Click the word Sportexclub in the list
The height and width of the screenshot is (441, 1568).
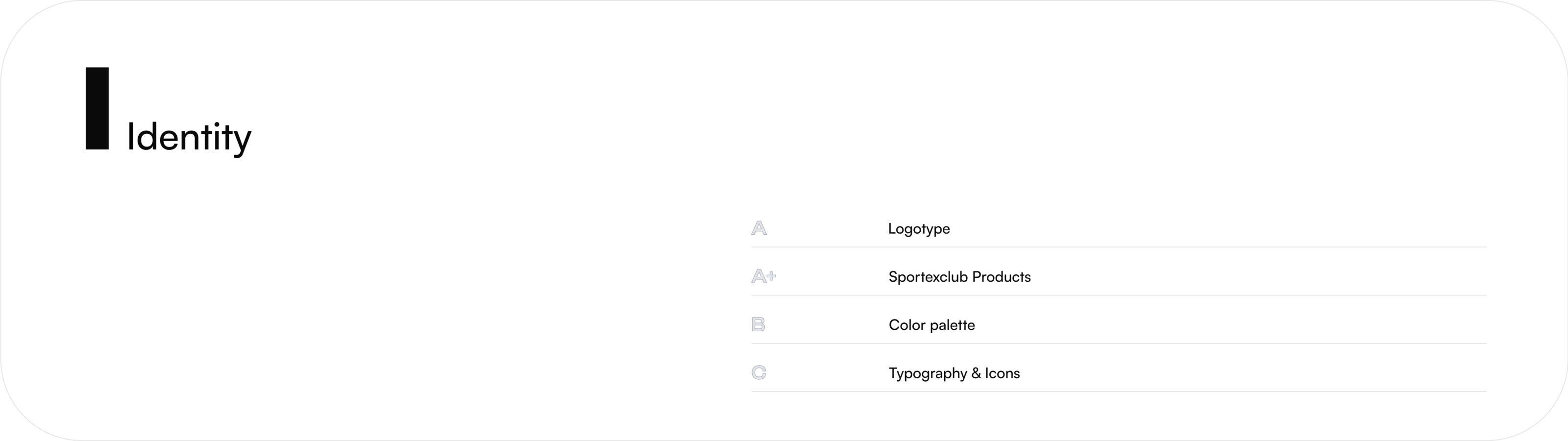click(x=928, y=277)
